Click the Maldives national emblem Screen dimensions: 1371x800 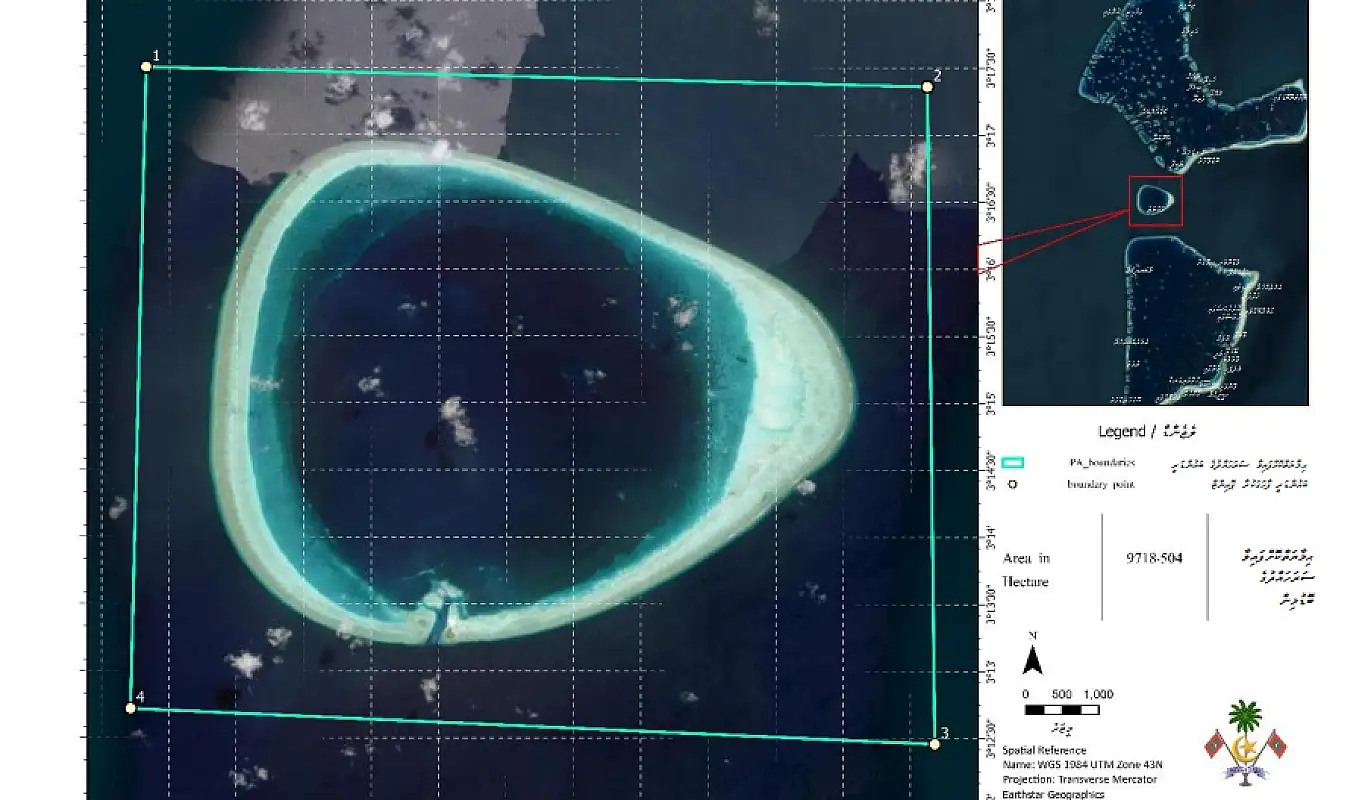tap(1245, 741)
